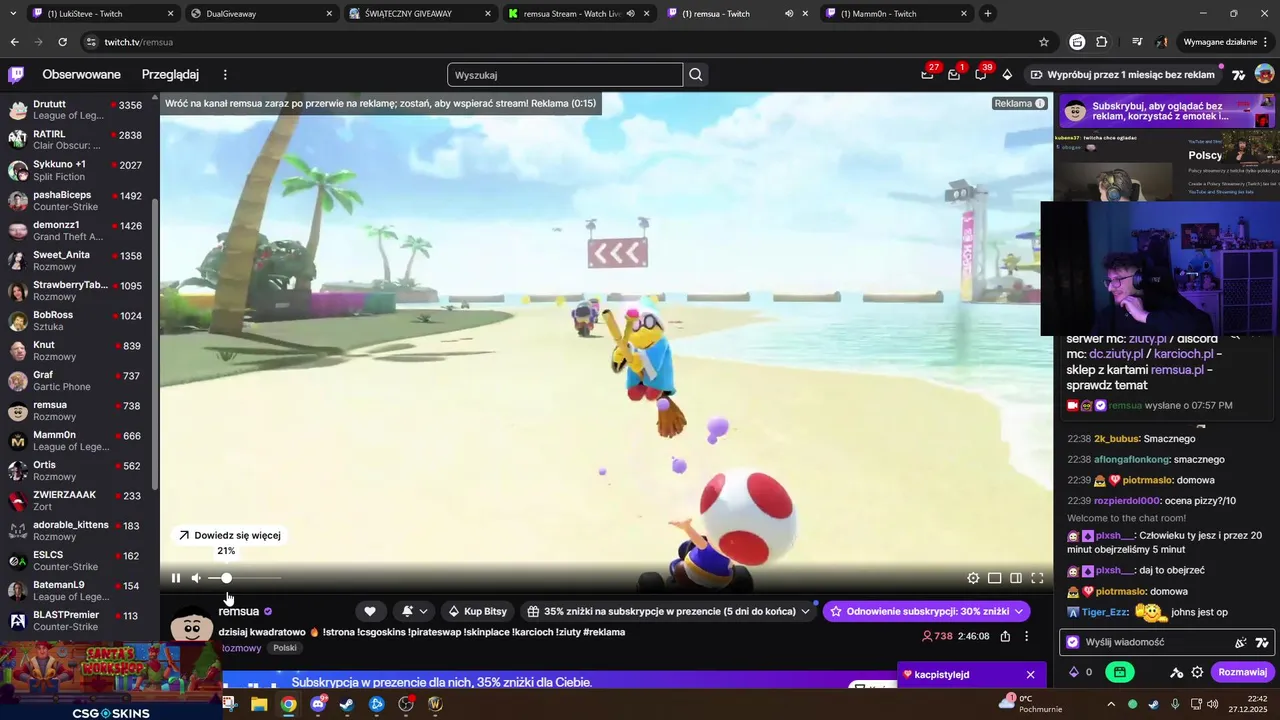Click the ad info icon next to Reklama
The width and height of the screenshot is (1280, 720).
[1040, 103]
